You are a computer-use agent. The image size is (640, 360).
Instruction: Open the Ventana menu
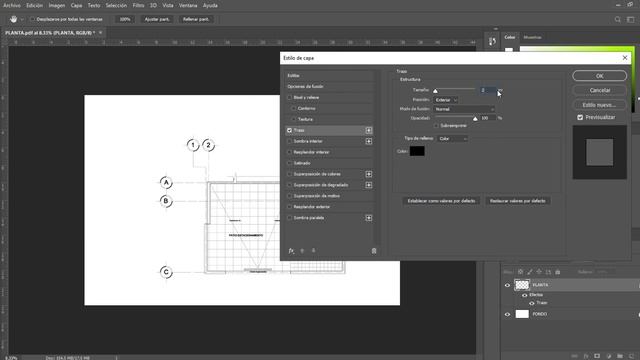tap(188, 5)
